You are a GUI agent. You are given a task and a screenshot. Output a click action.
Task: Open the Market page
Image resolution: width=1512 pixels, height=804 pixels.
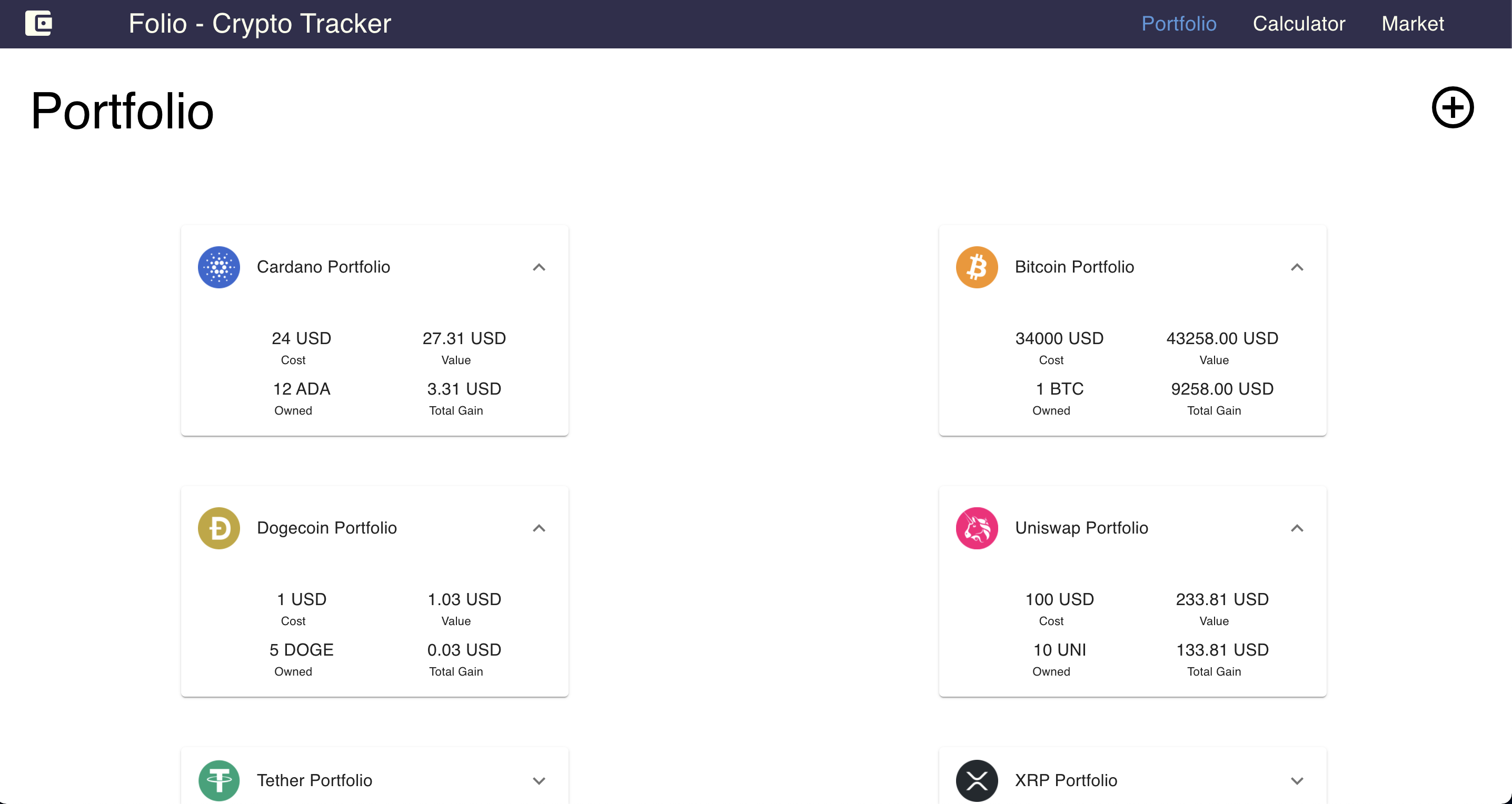[1412, 24]
